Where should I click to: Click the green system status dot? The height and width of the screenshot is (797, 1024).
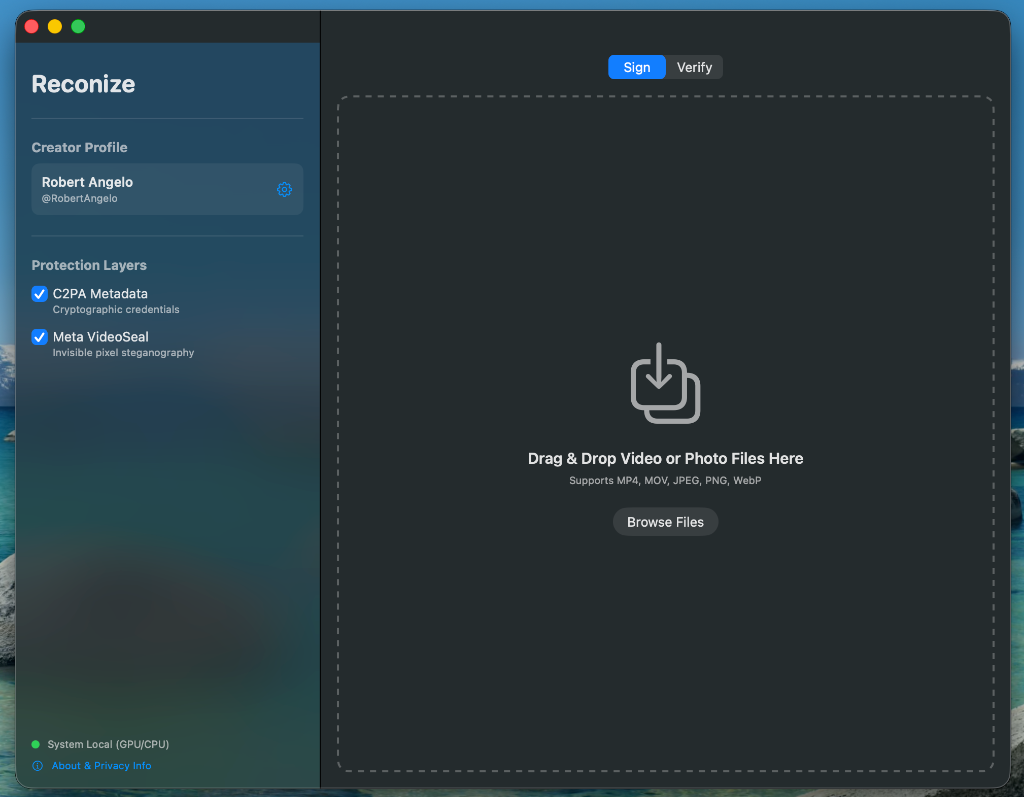[x=36, y=744]
